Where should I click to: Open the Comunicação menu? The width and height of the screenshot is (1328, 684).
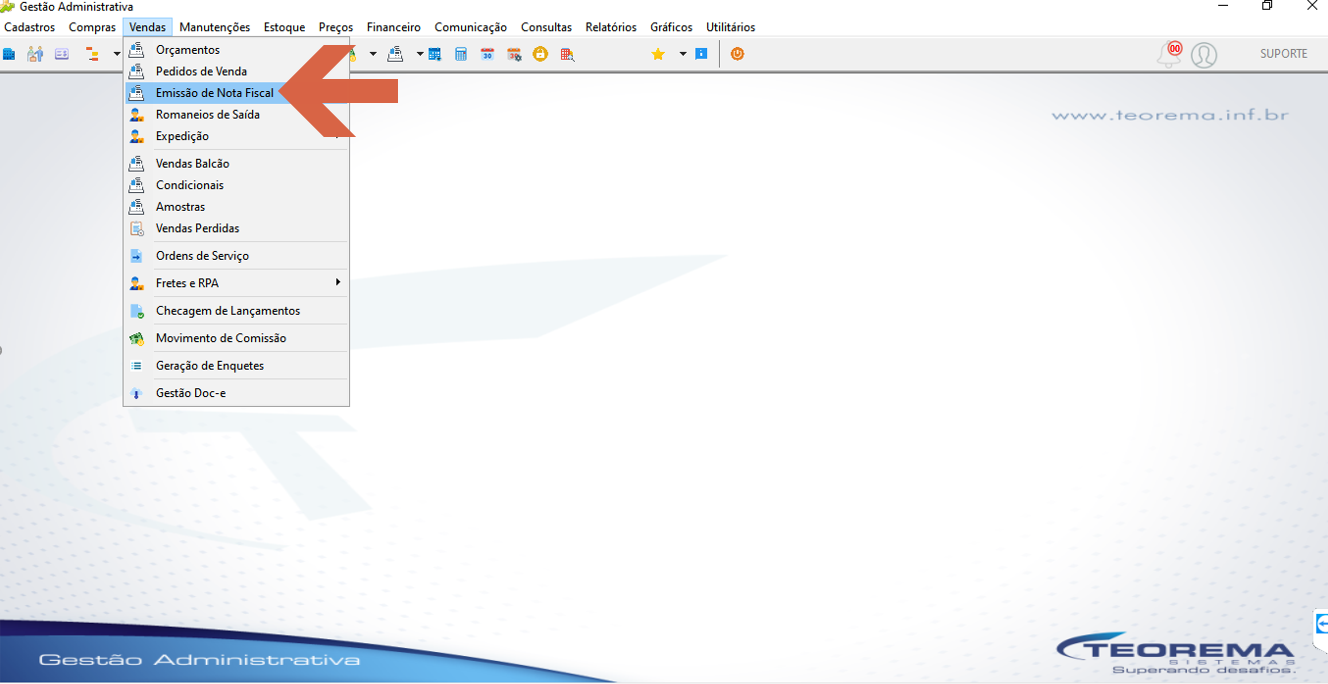point(471,27)
